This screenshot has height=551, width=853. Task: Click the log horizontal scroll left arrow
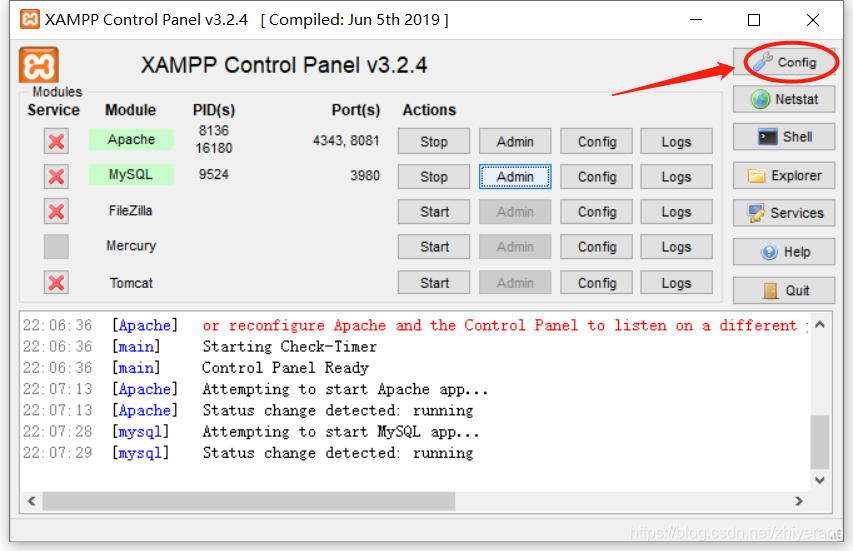(x=32, y=501)
